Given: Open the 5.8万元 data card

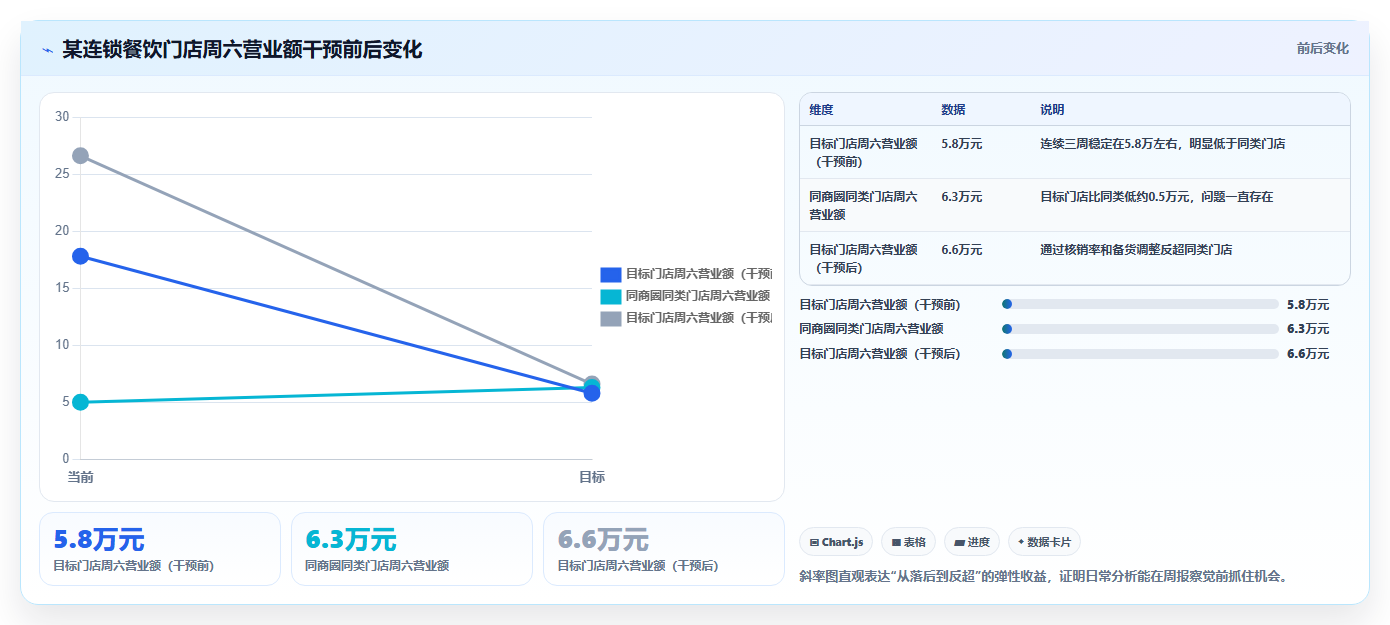Looking at the screenshot, I should pos(160,549).
